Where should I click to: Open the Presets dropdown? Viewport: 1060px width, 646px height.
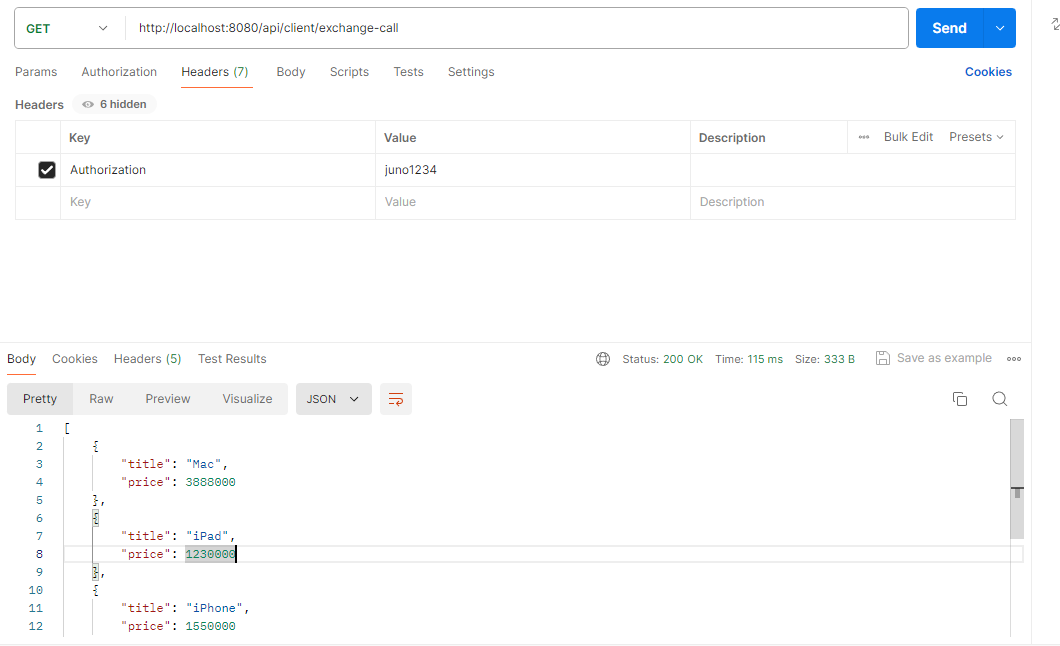[976, 137]
